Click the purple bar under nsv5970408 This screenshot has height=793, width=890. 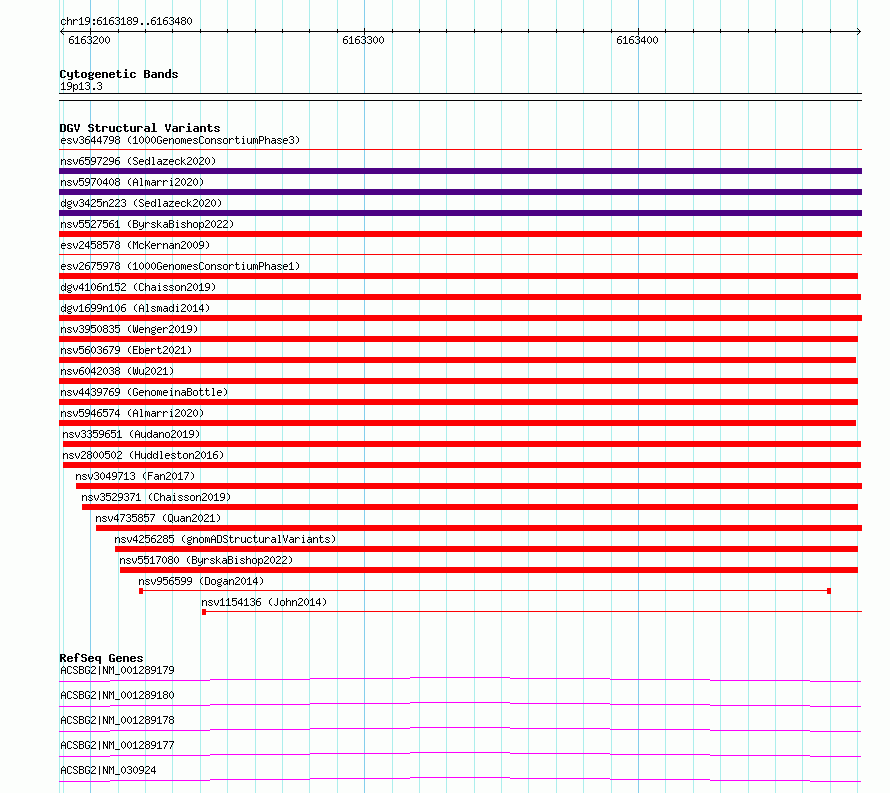460,192
